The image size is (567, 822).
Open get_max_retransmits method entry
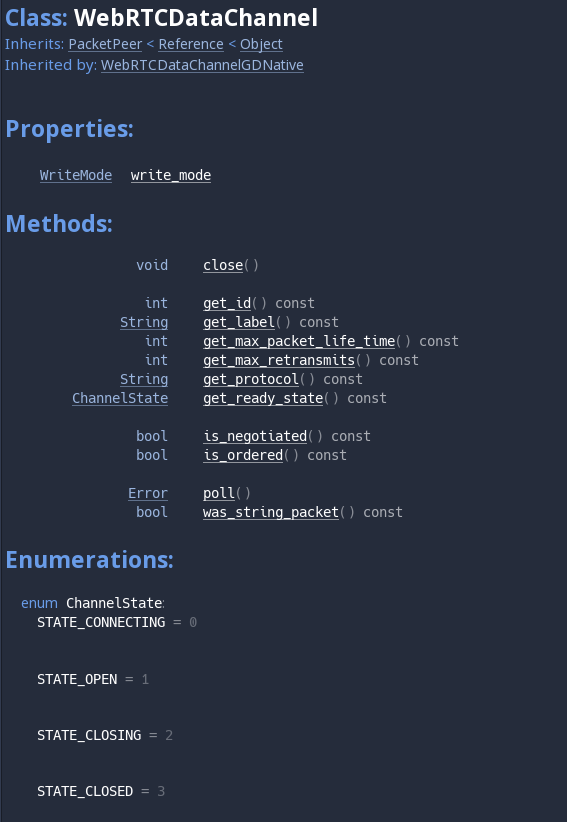point(279,360)
